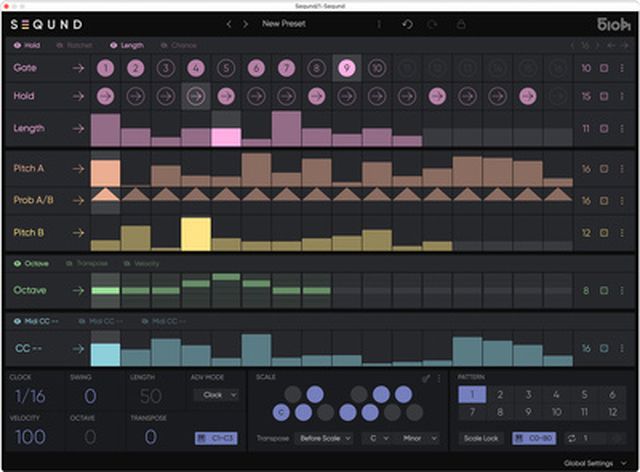Switch to the Velocity tab
This screenshot has width=640, height=472.
[141, 263]
